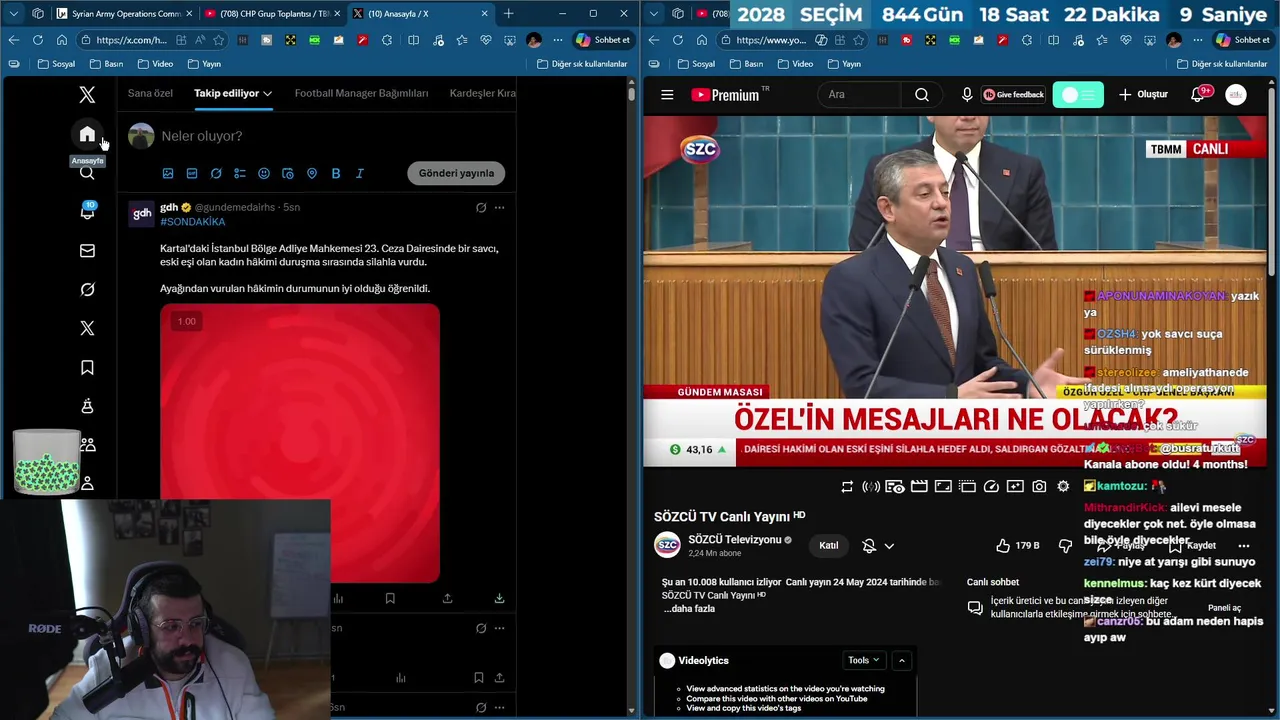Open X direct messages envelope icon
The width and height of the screenshot is (1280, 720).
point(87,251)
